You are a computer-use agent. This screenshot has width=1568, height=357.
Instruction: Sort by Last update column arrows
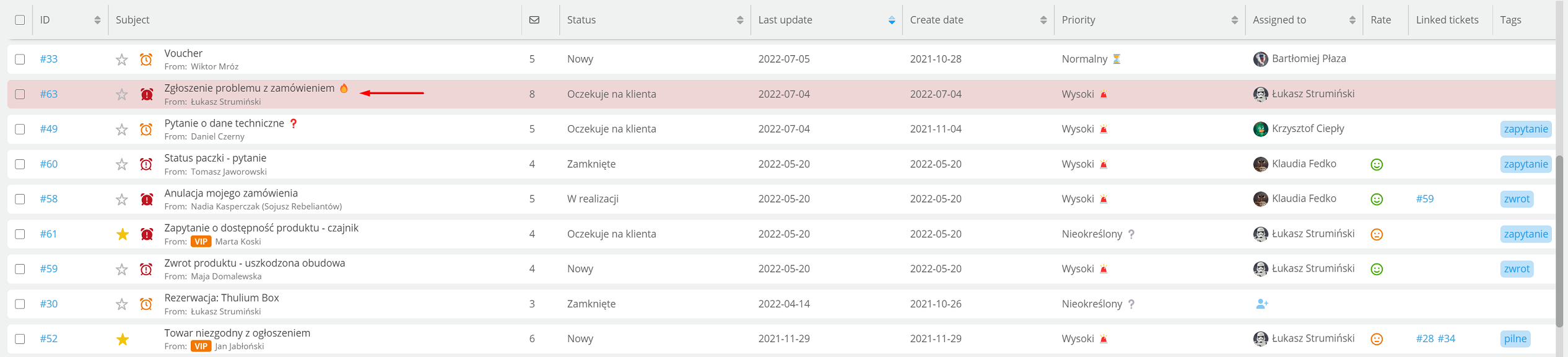pyautogui.click(x=892, y=20)
